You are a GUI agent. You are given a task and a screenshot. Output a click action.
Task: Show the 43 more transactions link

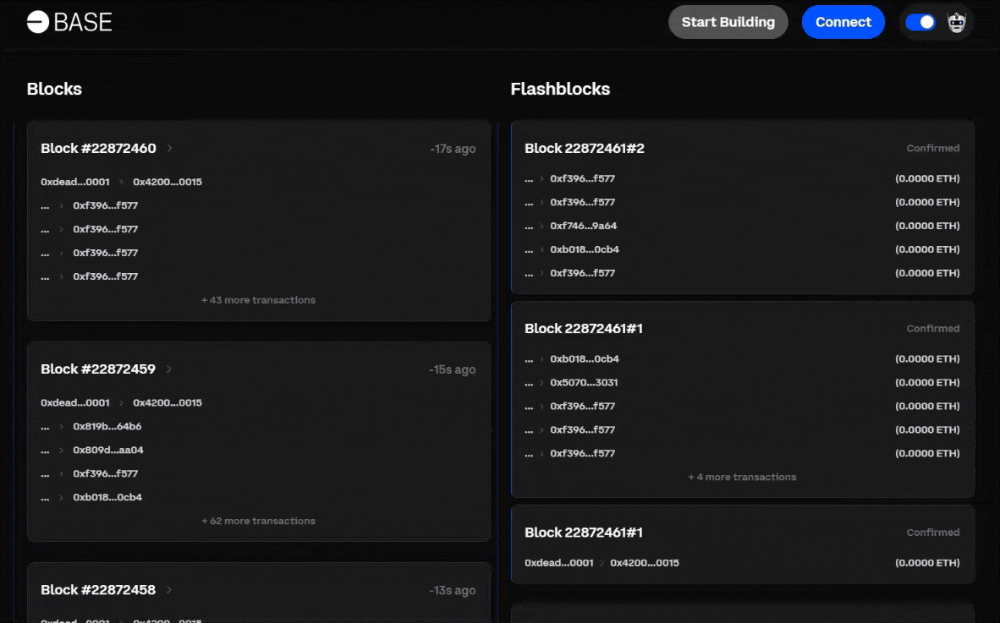point(258,300)
